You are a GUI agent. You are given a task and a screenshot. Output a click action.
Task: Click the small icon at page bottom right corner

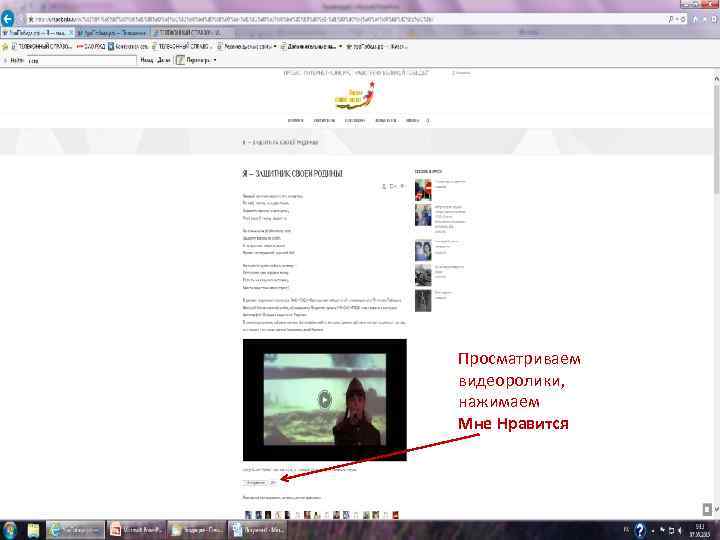tap(707, 509)
